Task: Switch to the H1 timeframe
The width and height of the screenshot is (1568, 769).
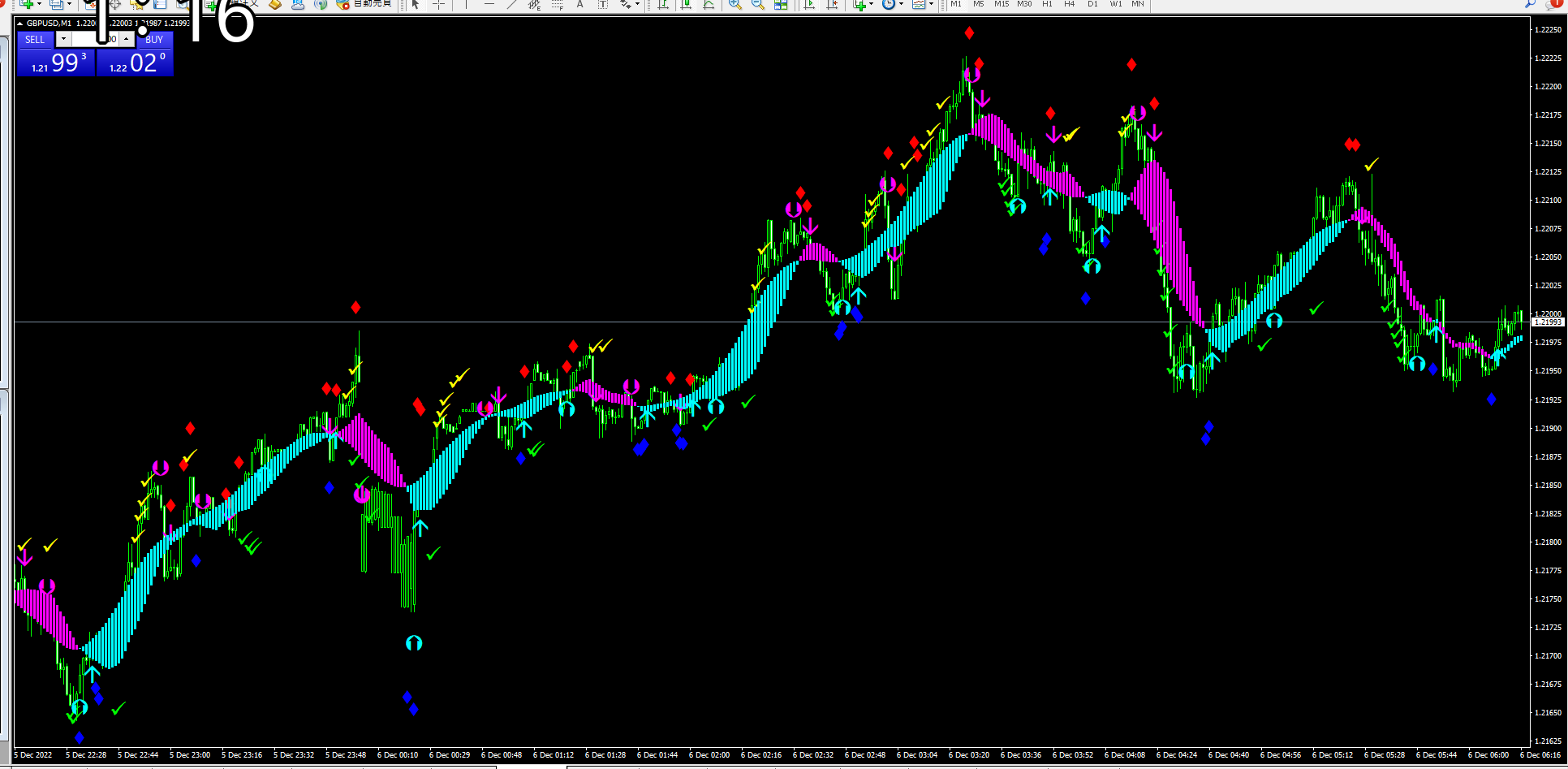Action: click(x=1047, y=4)
